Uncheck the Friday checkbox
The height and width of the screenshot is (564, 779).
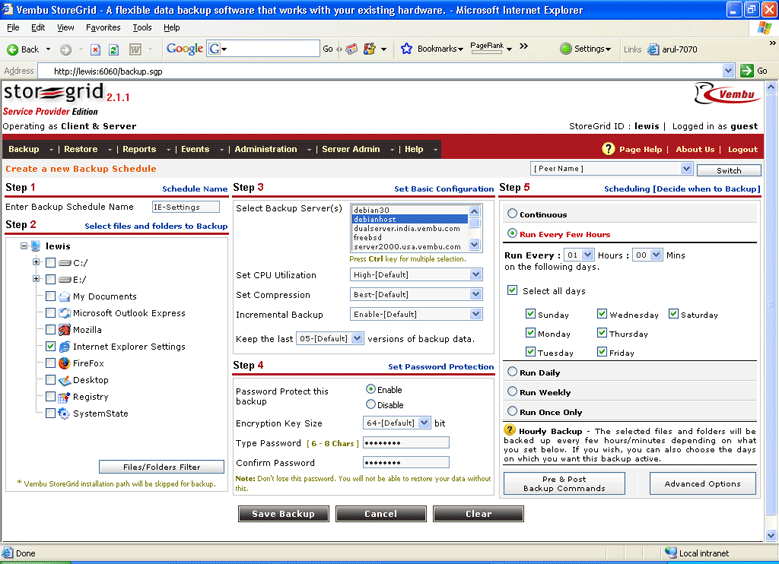[x=602, y=352]
